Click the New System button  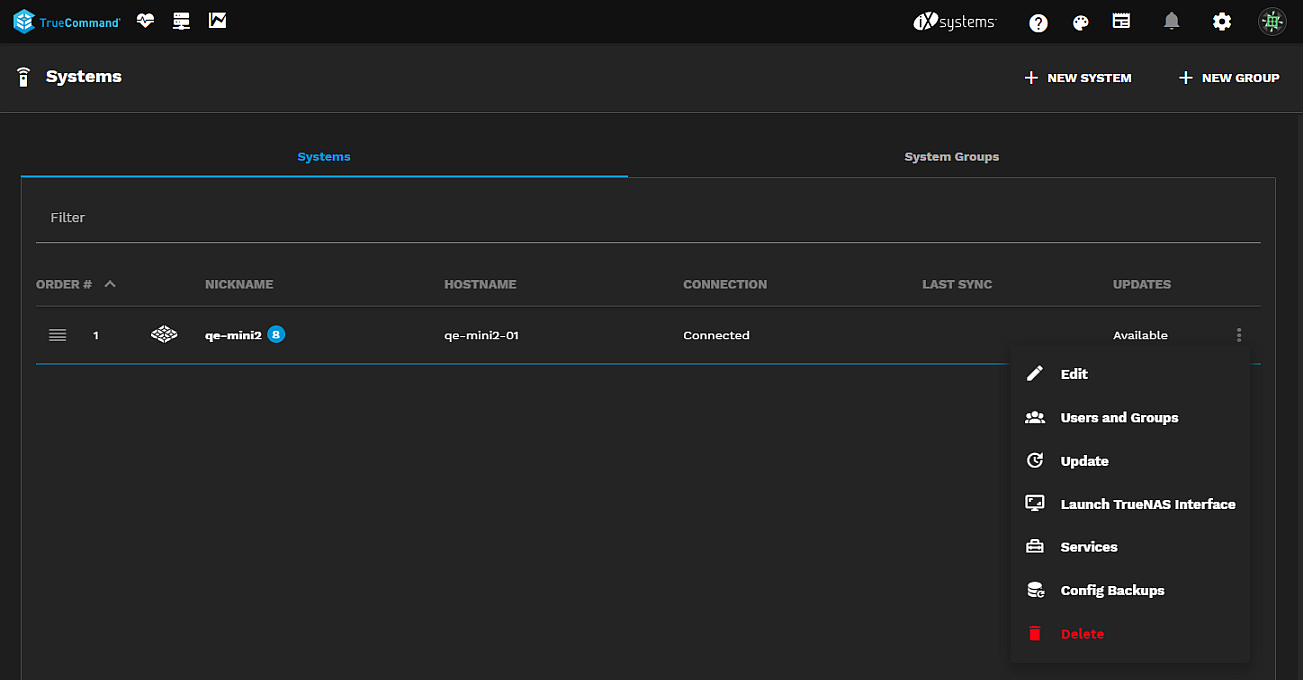1078,78
